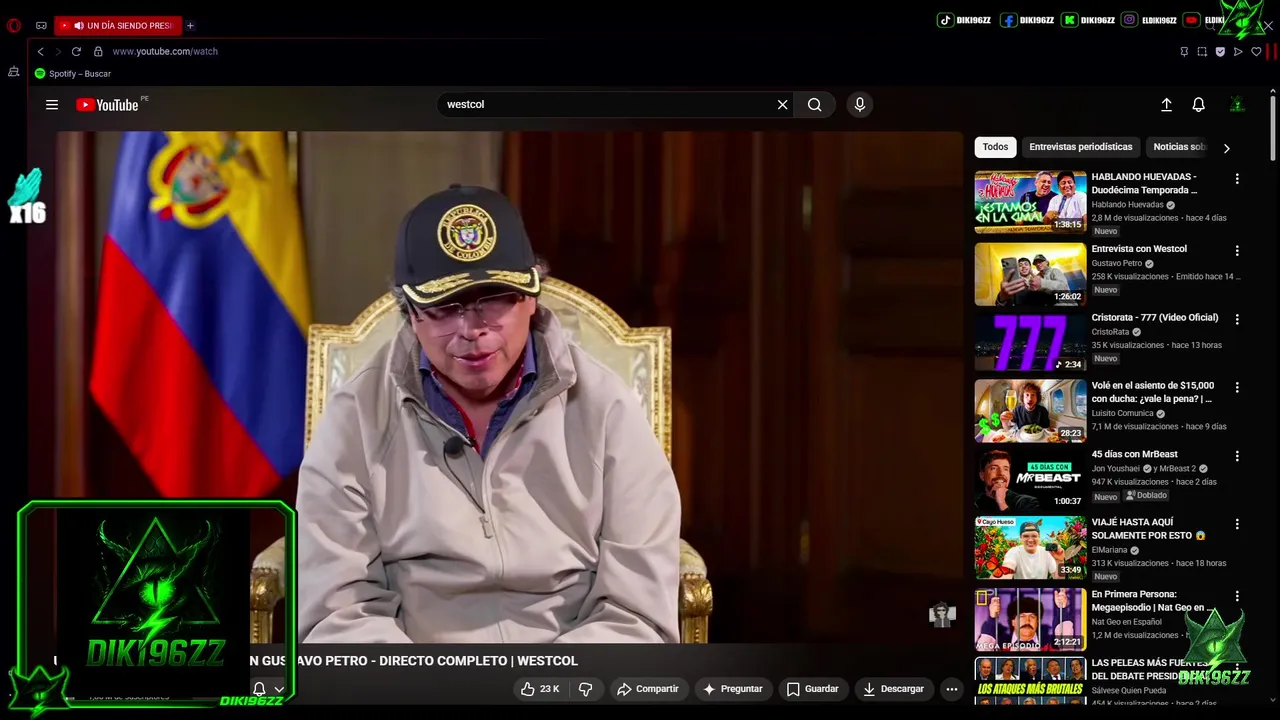Open the Luisito Comunica channel link

tap(1122, 413)
